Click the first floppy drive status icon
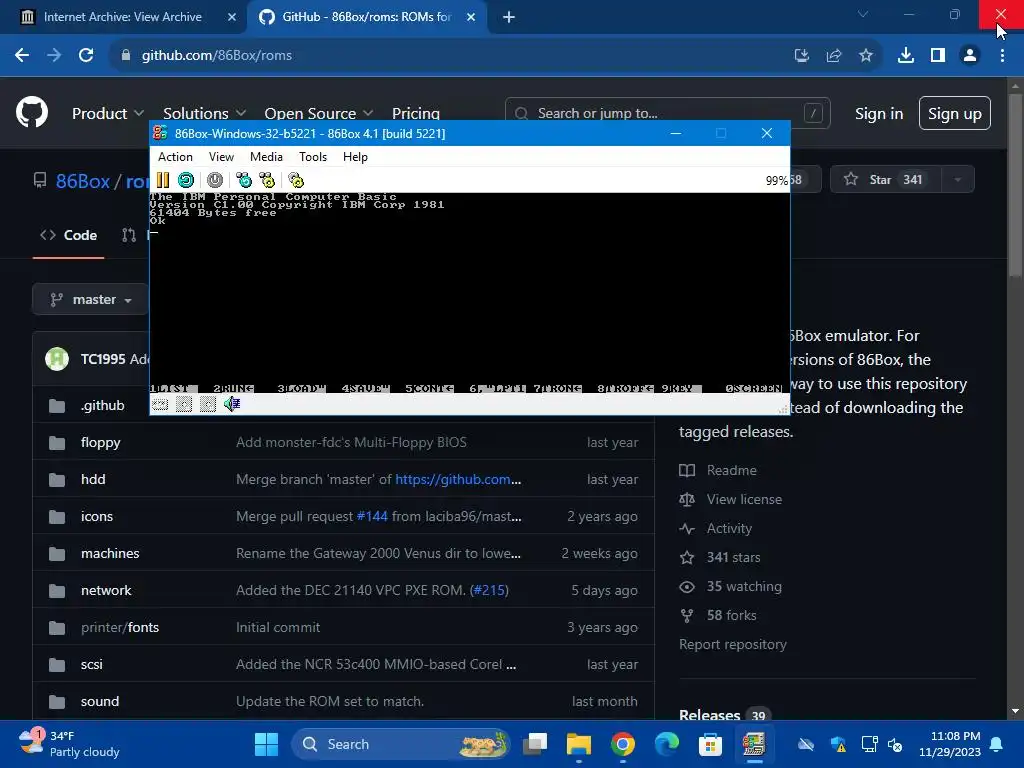This screenshot has height=768, width=1024. point(184,404)
